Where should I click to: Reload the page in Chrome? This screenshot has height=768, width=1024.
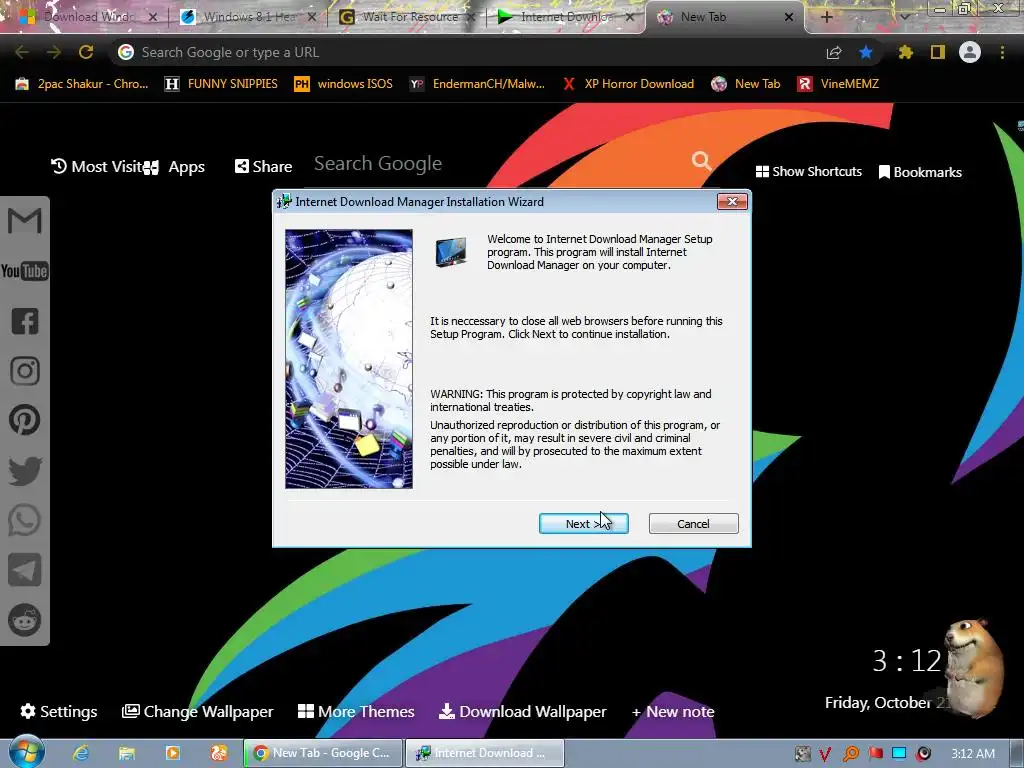86,52
